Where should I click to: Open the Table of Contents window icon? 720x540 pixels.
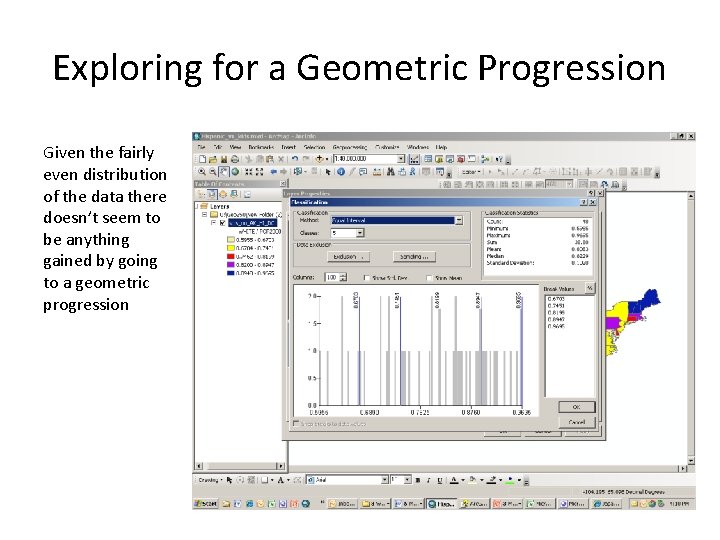tap(428, 159)
